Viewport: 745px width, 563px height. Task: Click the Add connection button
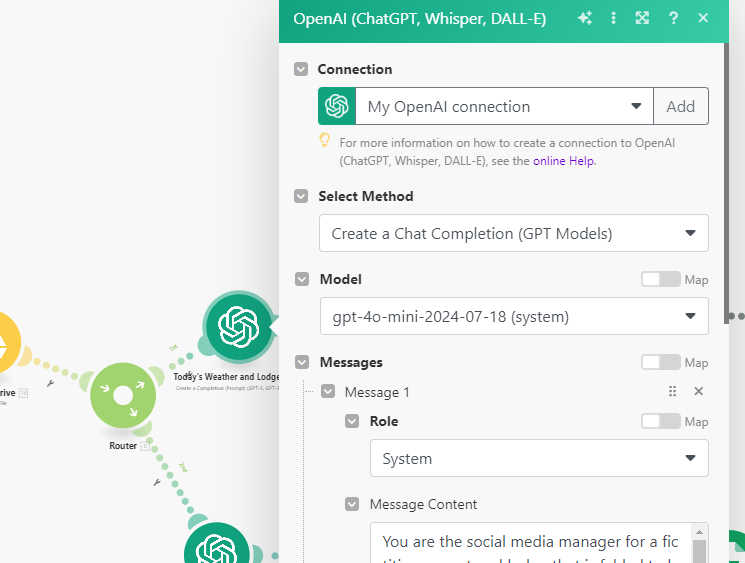click(x=680, y=106)
